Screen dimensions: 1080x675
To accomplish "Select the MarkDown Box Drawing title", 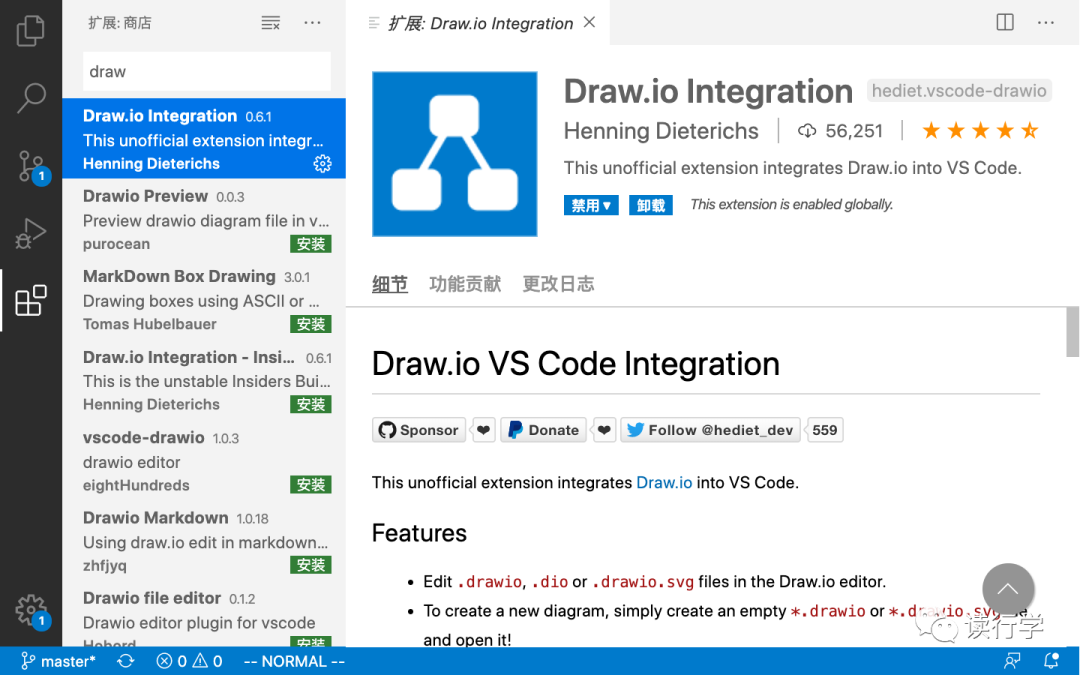I will click(179, 276).
